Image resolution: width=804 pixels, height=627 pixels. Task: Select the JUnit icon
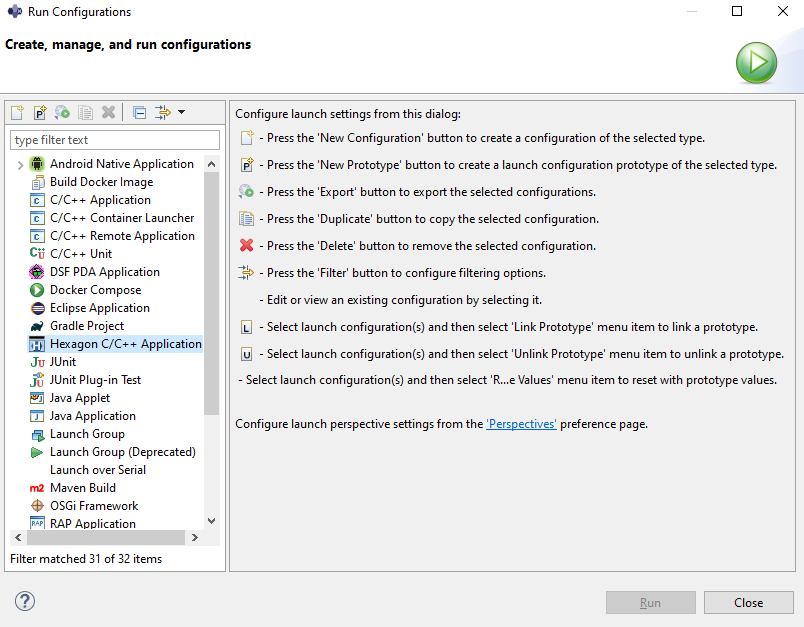tap(37, 362)
